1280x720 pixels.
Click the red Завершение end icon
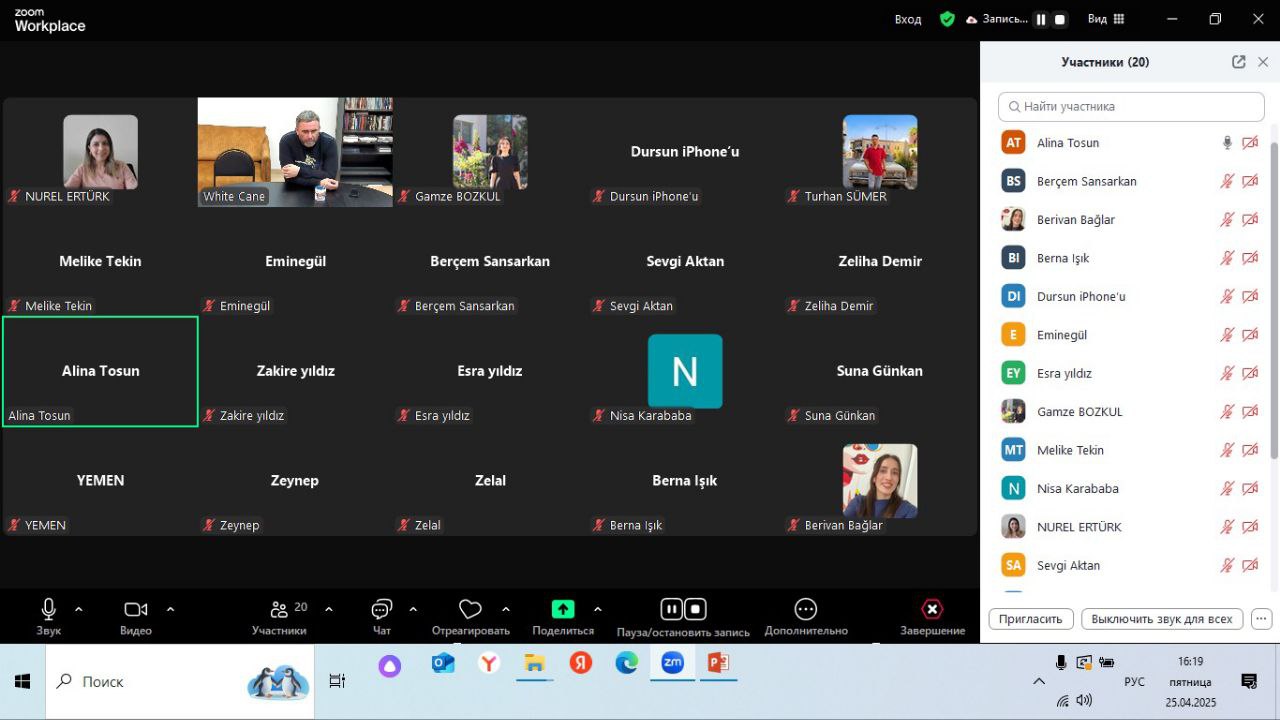click(932, 609)
